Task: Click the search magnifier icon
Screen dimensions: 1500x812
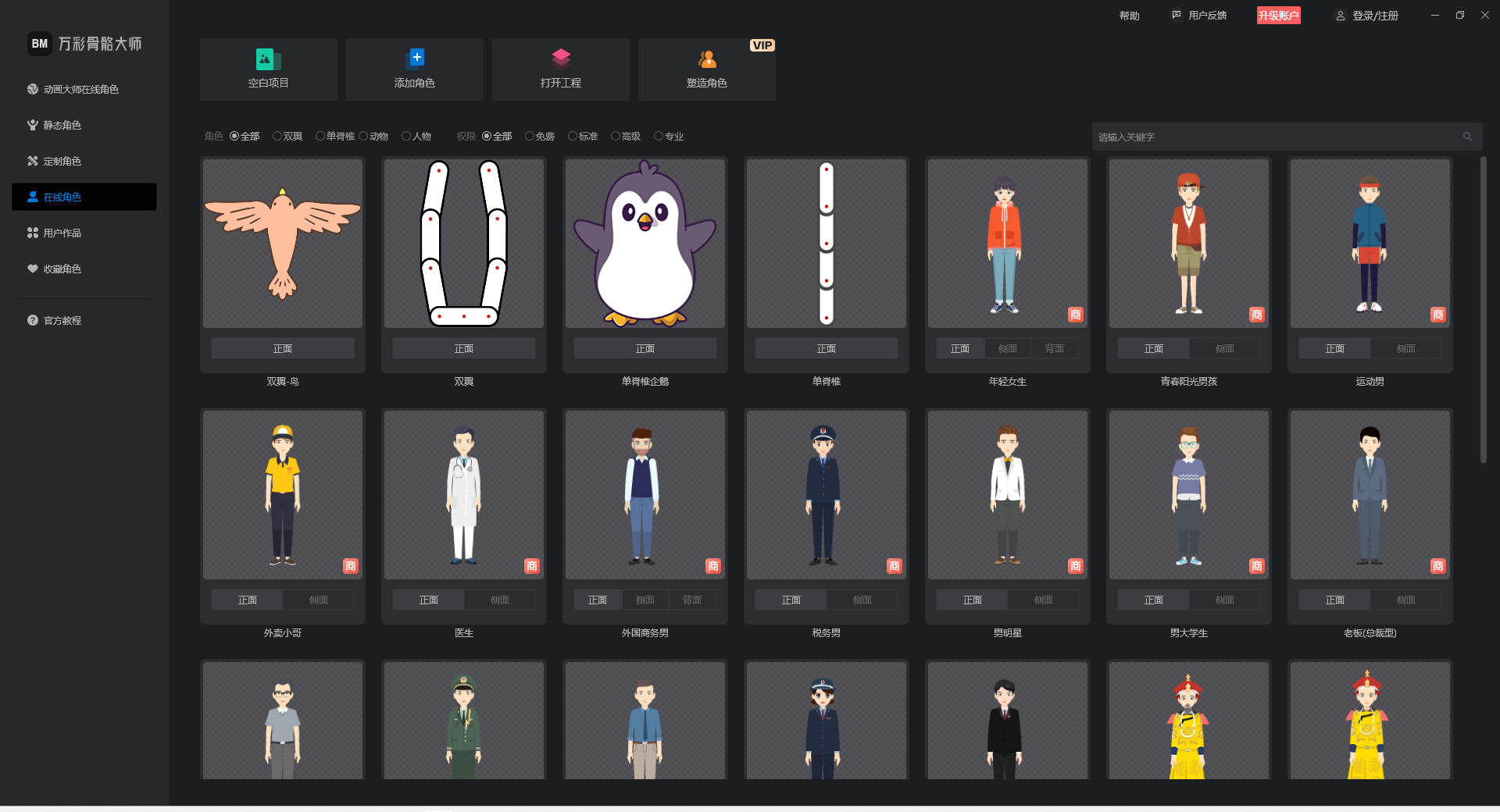Action: pos(1467,137)
